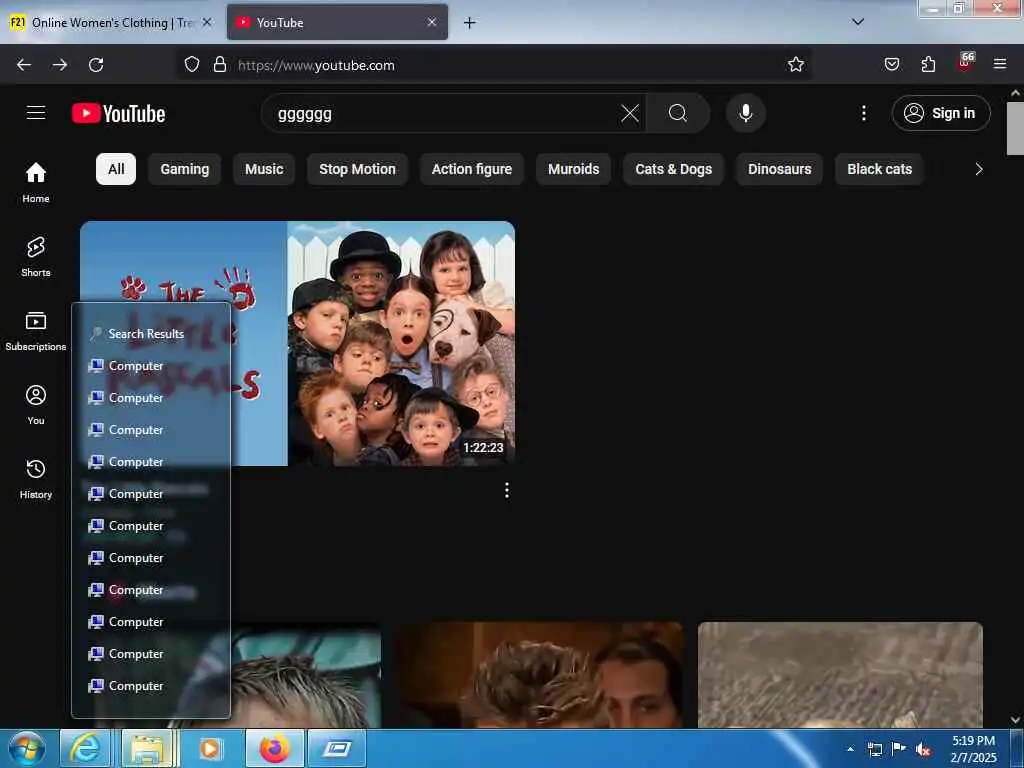Switch to the Online Women's Clothing tab
1024x768 pixels.
pyautogui.click(x=111, y=23)
